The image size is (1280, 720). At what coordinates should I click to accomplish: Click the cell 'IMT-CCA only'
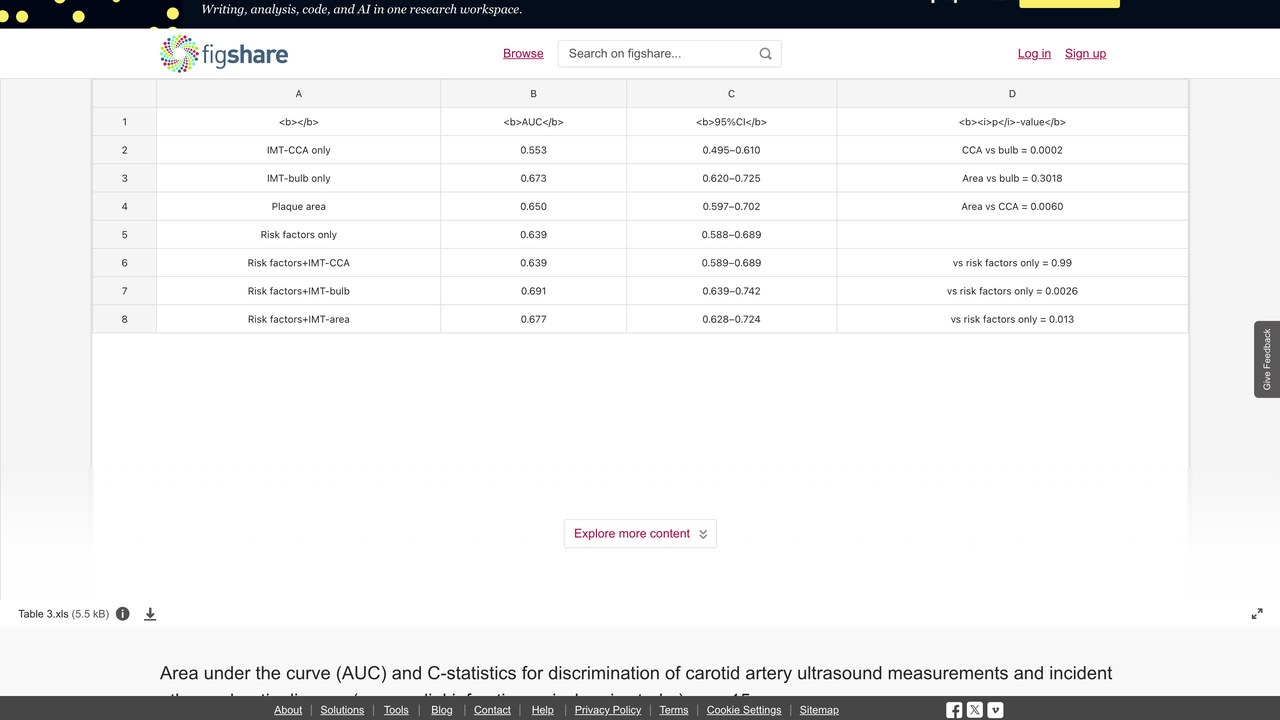click(x=299, y=150)
